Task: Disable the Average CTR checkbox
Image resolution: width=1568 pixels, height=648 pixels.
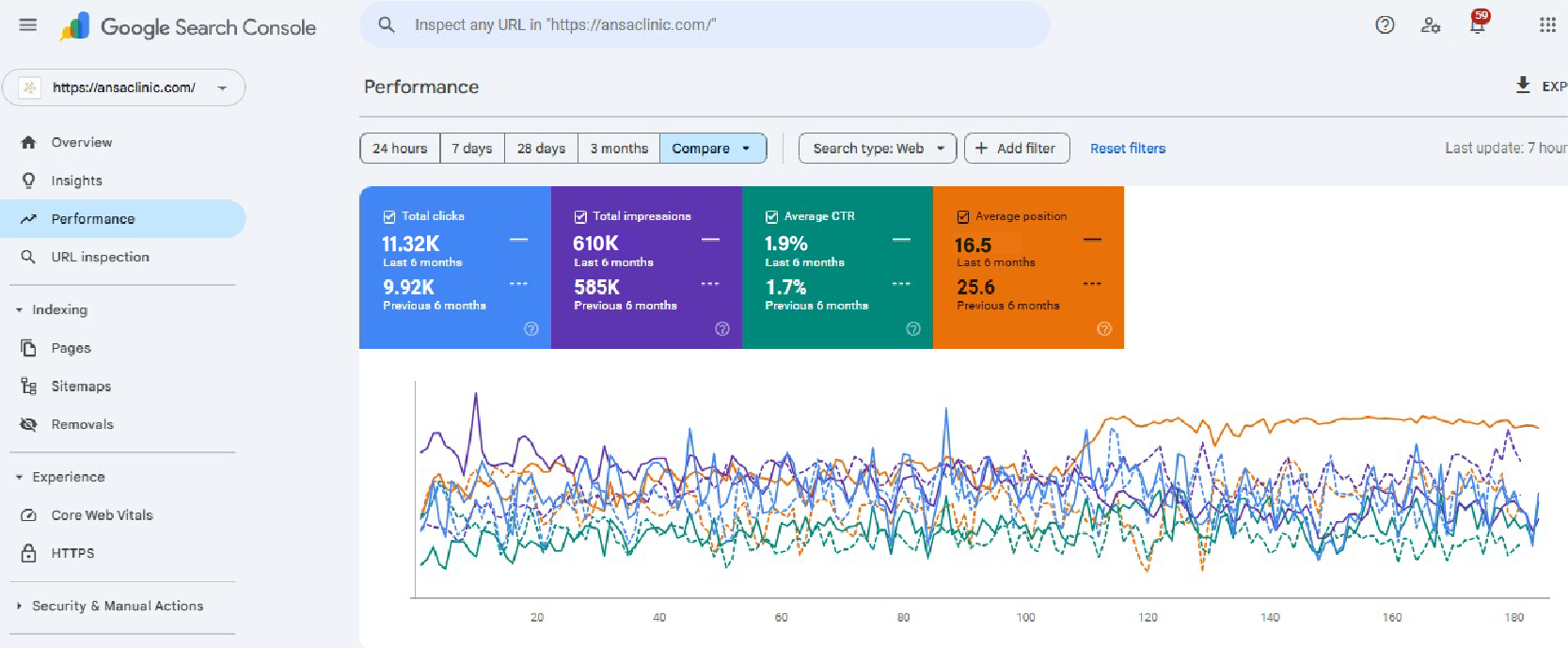Action: (x=771, y=217)
